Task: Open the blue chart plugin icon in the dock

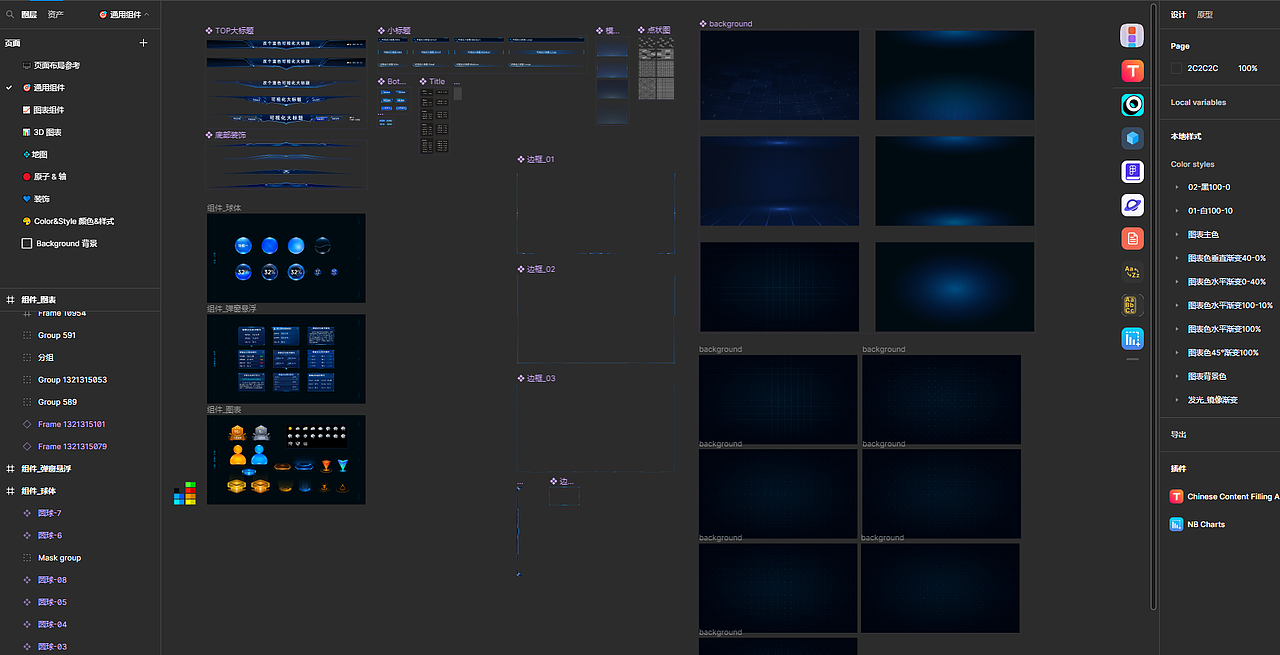Action: click(x=1132, y=338)
